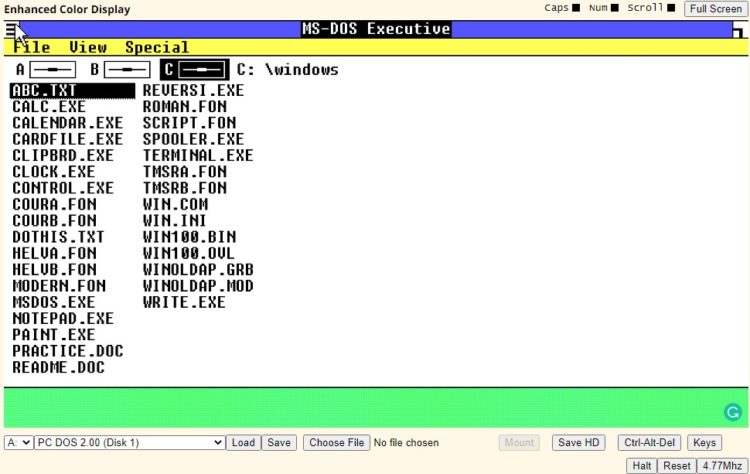Select MSDOS.EXE file

[x=54, y=302]
